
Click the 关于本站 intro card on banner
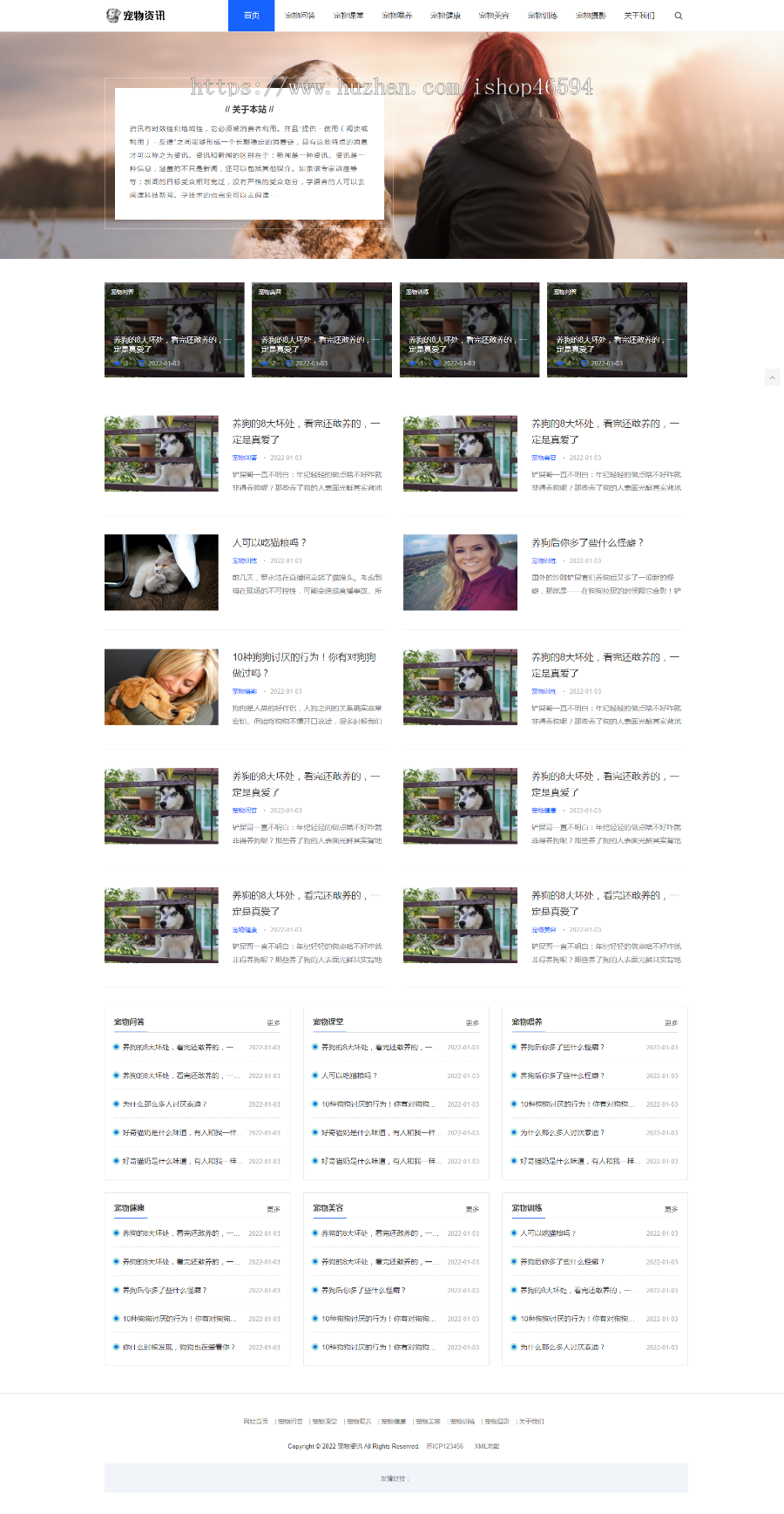point(250,153)
